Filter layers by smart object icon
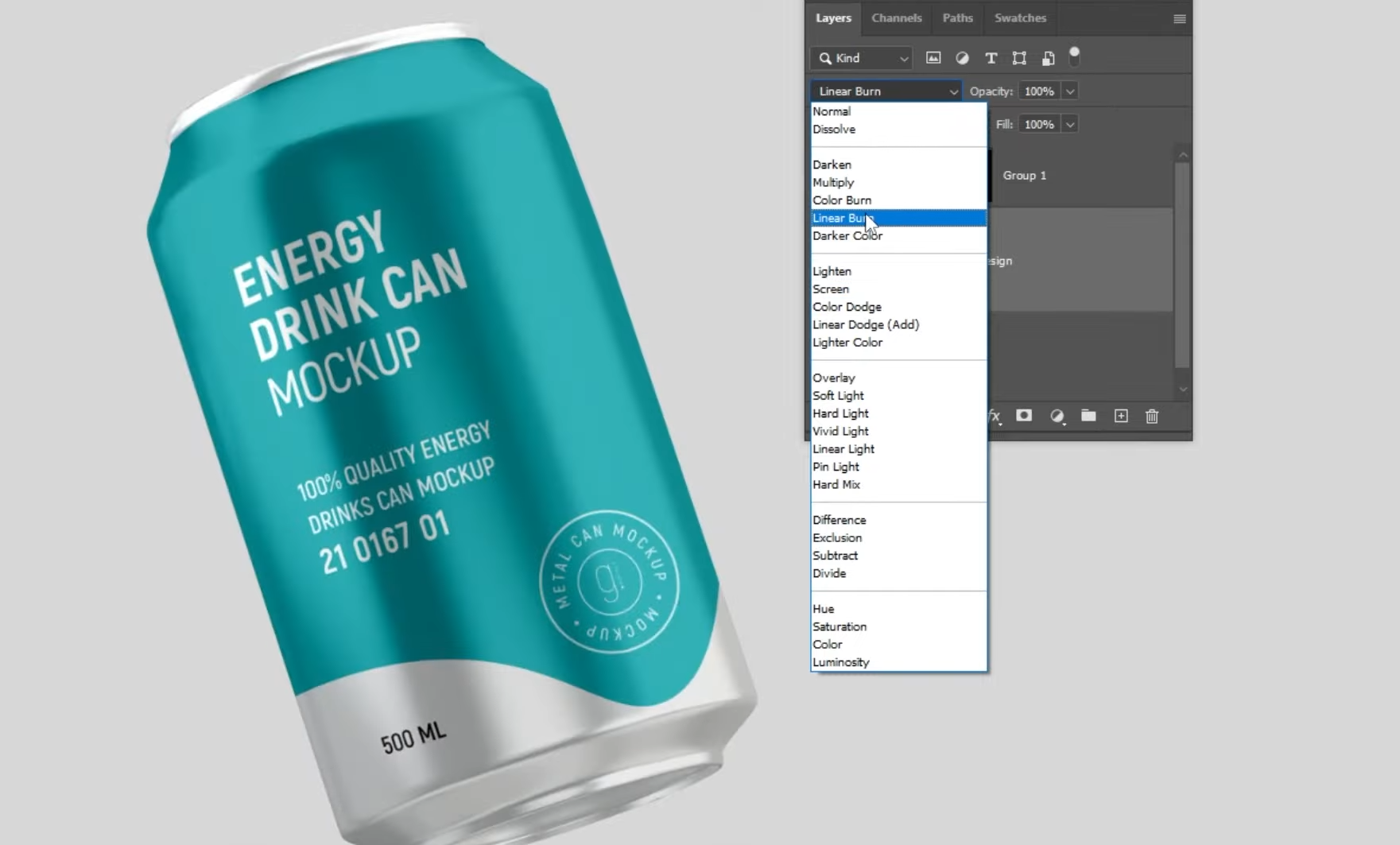Viewport: 1400px width, 845px height. [x=1049, y=58]
